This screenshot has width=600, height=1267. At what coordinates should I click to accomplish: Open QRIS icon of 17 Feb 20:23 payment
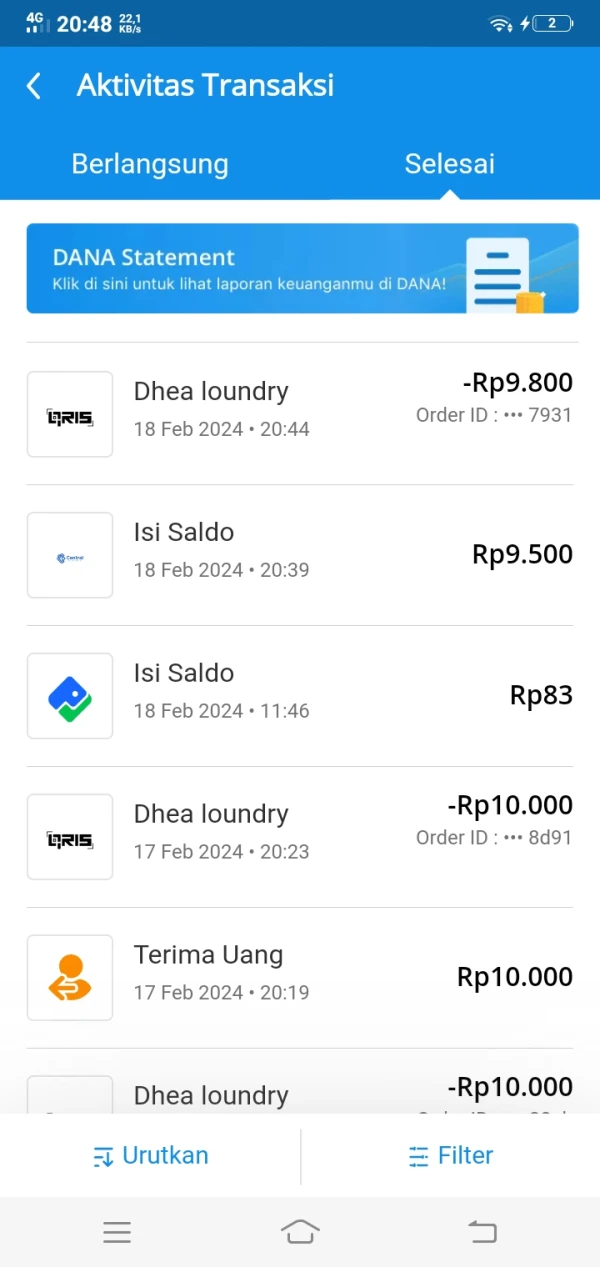coord(70,838)
